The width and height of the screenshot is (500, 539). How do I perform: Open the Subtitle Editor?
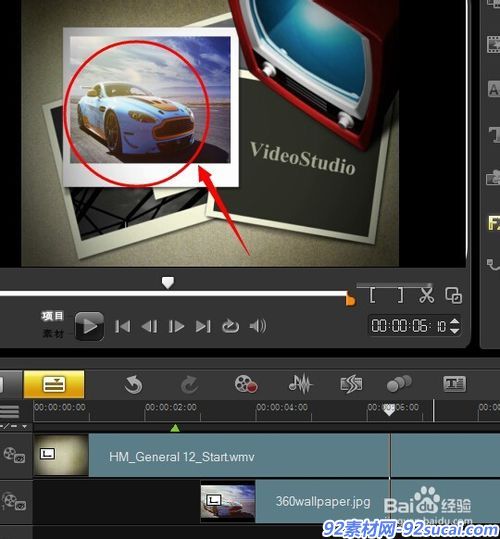click(454, 384)
